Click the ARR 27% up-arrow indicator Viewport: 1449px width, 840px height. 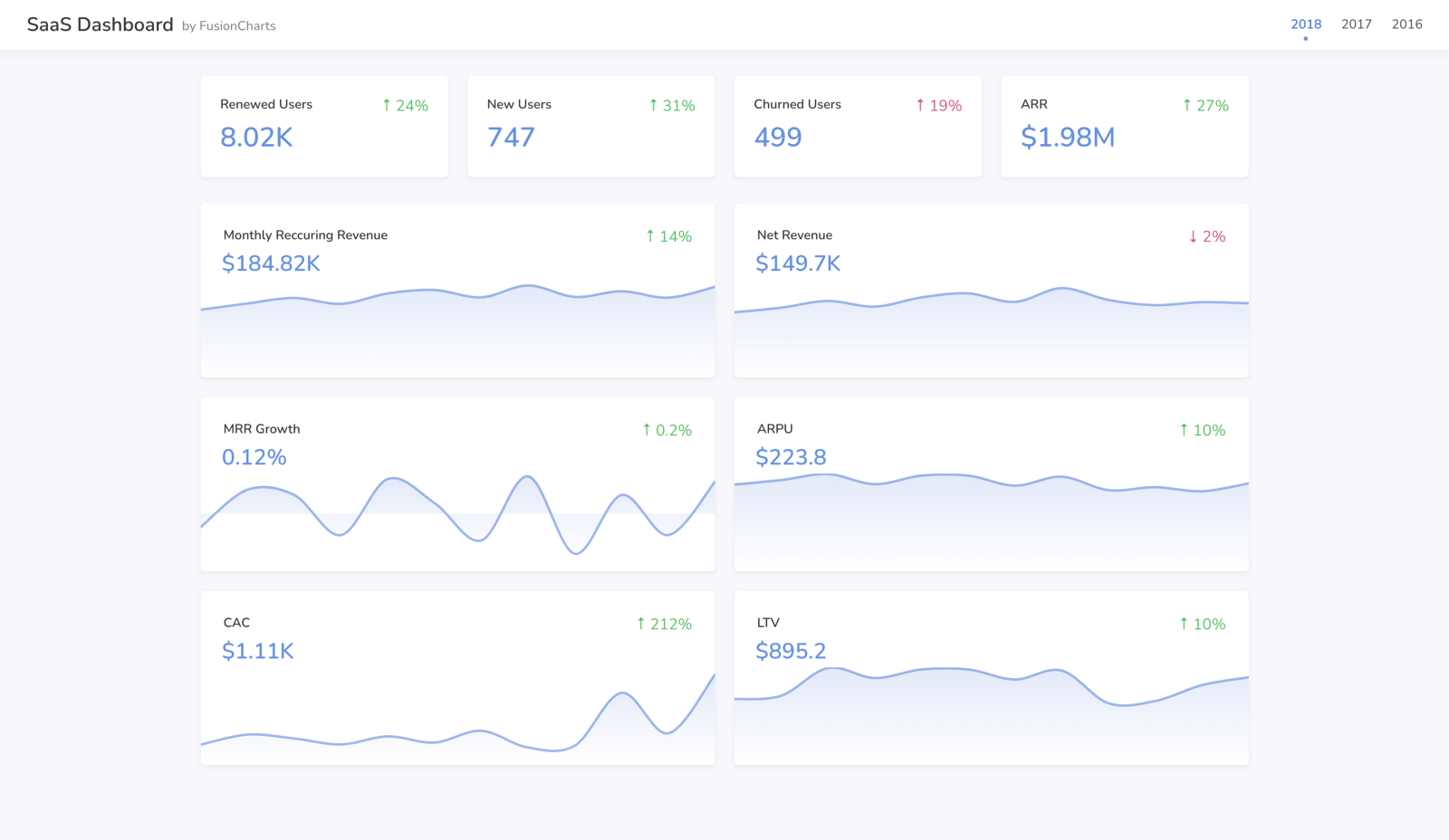pyautogui.click(x=1205, y=106)
